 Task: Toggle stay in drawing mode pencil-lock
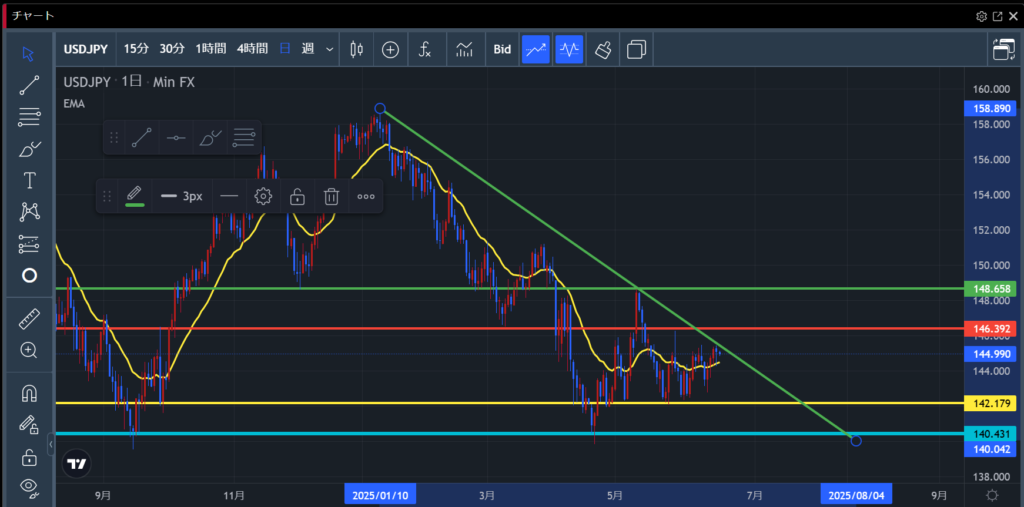(x=29, y=425)
